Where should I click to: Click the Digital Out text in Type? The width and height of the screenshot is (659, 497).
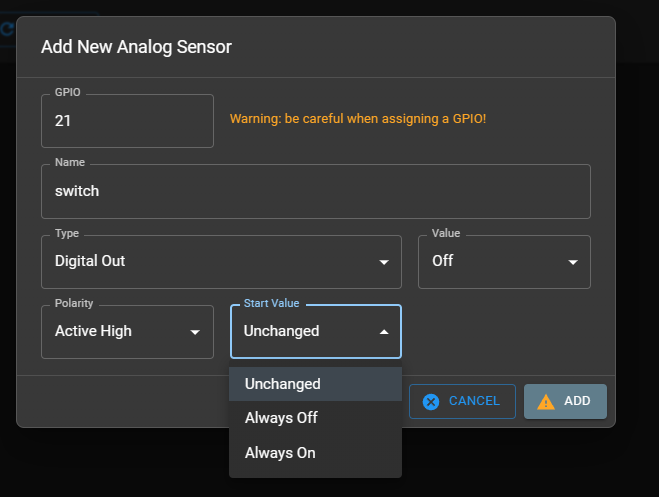(x=90, y=261)
